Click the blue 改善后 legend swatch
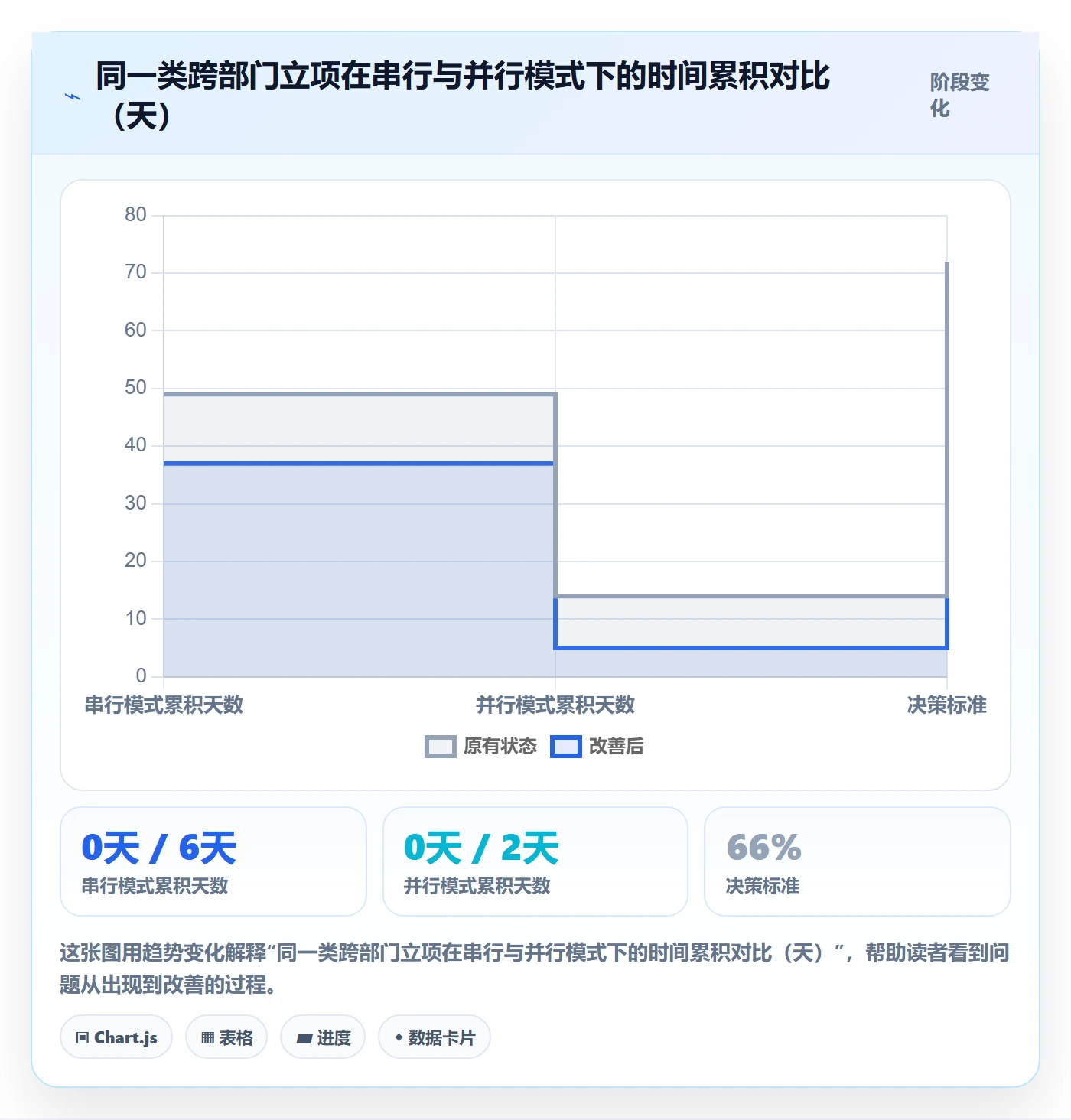 click(x=566, y=747)
